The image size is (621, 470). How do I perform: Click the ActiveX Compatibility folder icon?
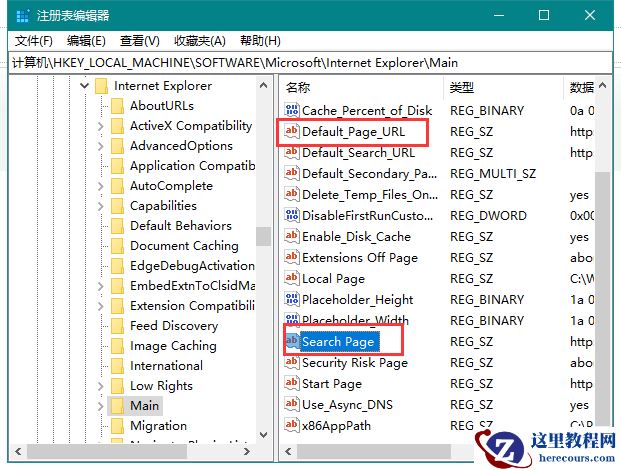(118, 126)
